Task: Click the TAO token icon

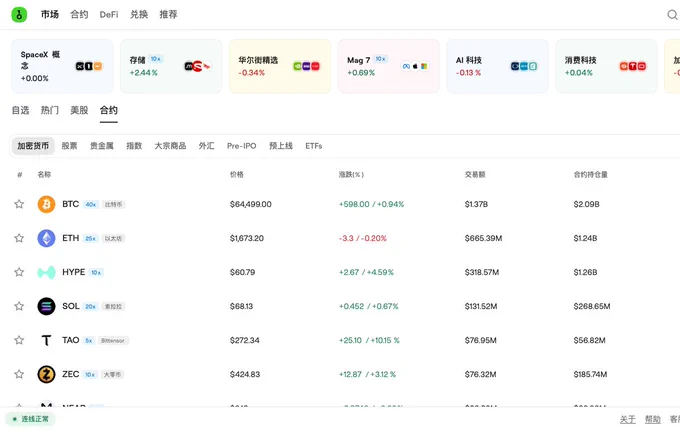Action: point(46,340)
